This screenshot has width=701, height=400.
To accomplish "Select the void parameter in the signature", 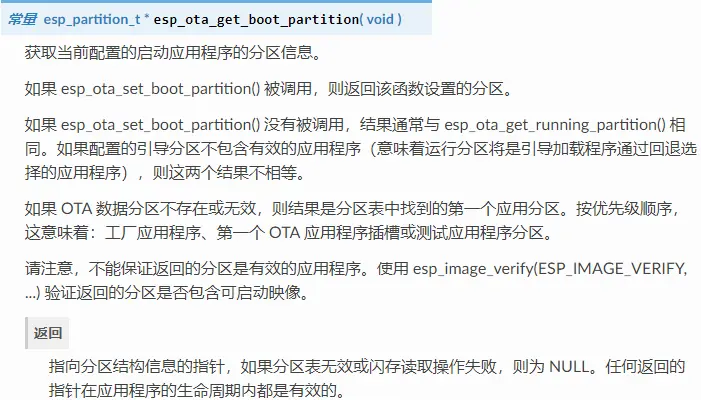I will pyautogui.click(x=380, y=19).
